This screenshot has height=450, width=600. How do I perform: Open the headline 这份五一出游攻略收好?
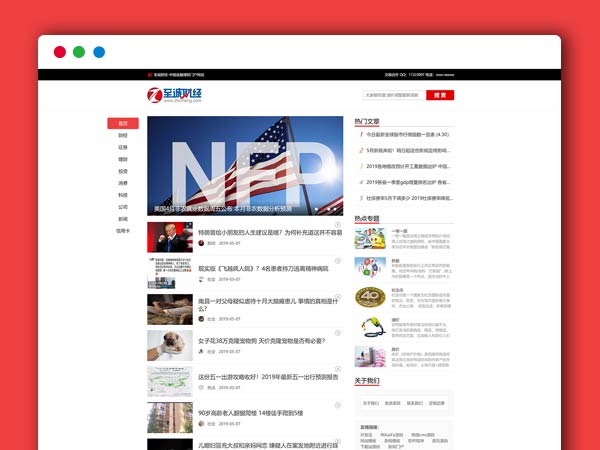coord(268,377)
